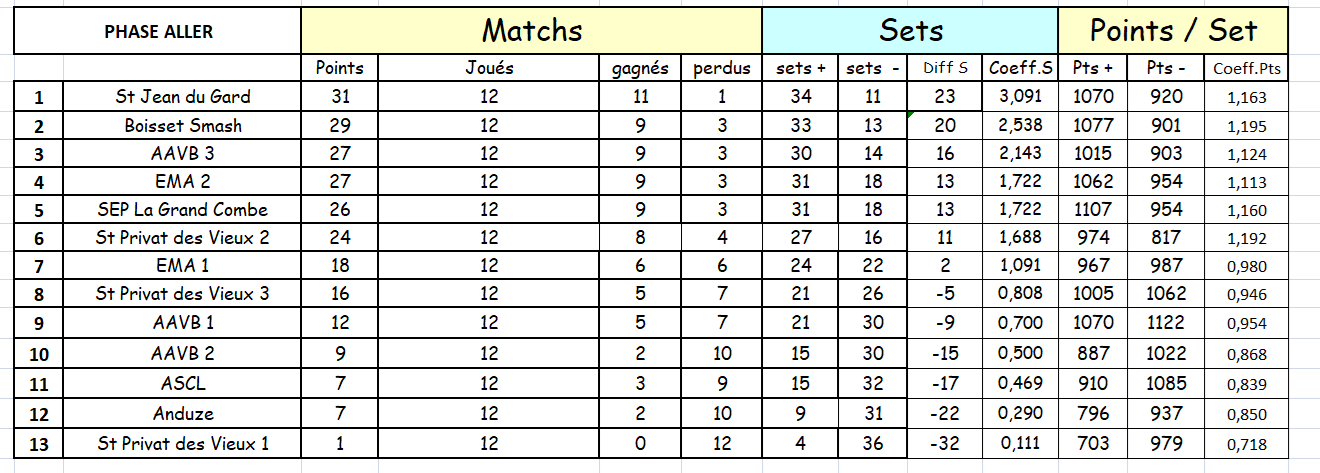Select the St Jean du Gard cell

(182, 97)
